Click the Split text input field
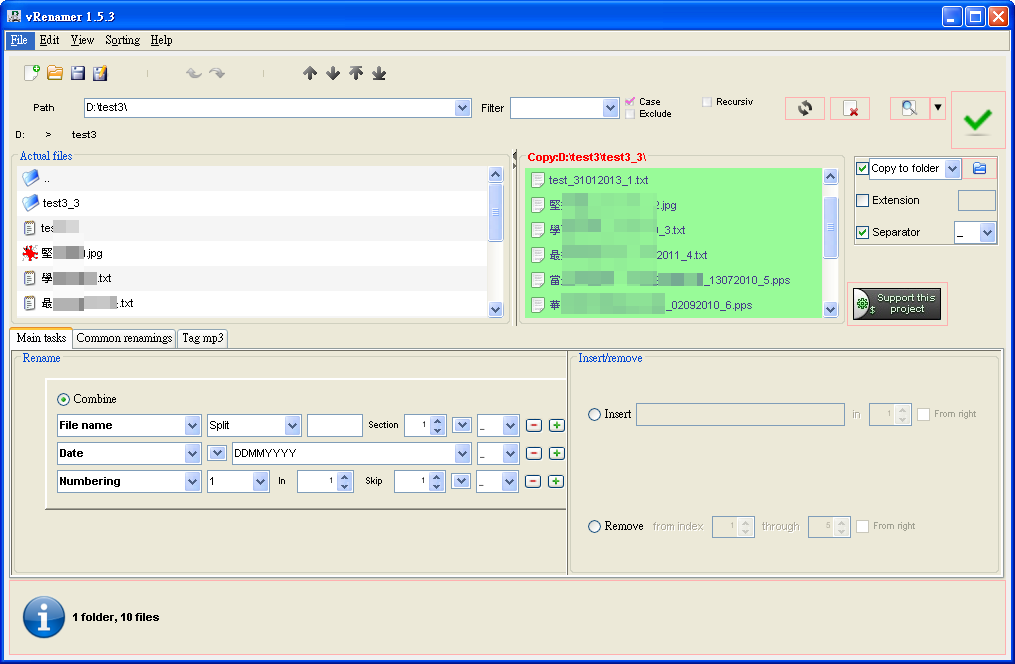The height and width of the screenshot is (664, 1015). point(335,425)
